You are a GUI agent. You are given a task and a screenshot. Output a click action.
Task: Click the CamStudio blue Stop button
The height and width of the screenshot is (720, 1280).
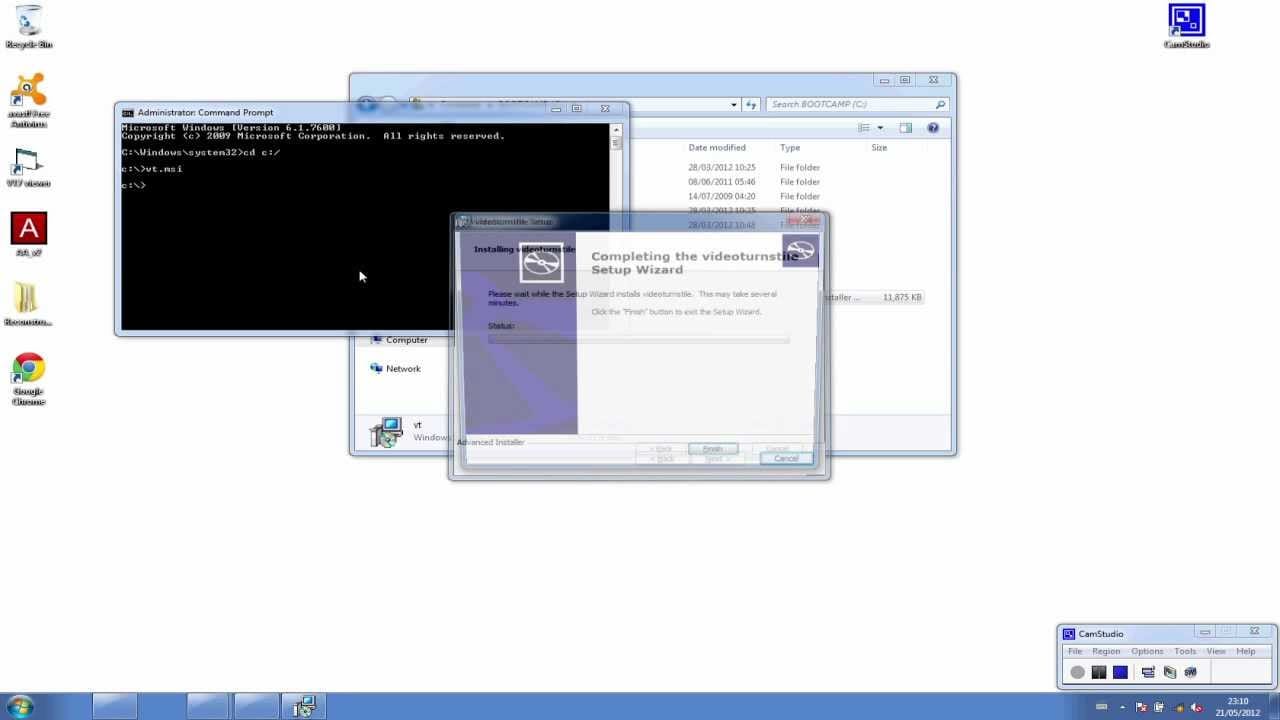1120,672
